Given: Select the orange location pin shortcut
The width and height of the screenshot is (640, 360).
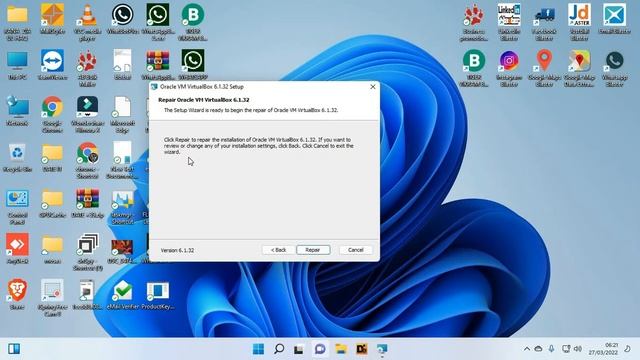Looking at the screenshot, I should pos(544,60).
